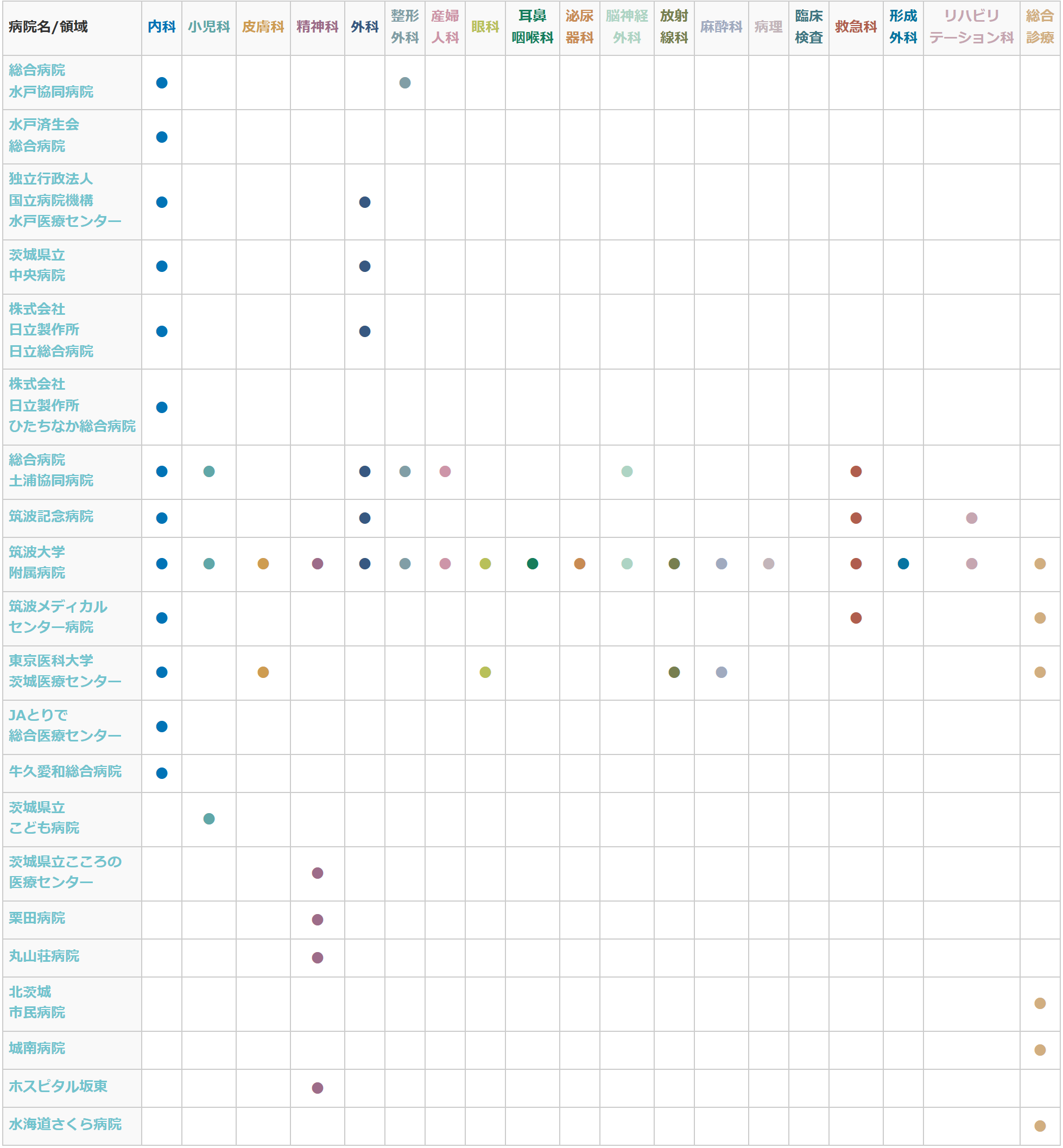Click the 救急科 column header

(x=856, y=27)
